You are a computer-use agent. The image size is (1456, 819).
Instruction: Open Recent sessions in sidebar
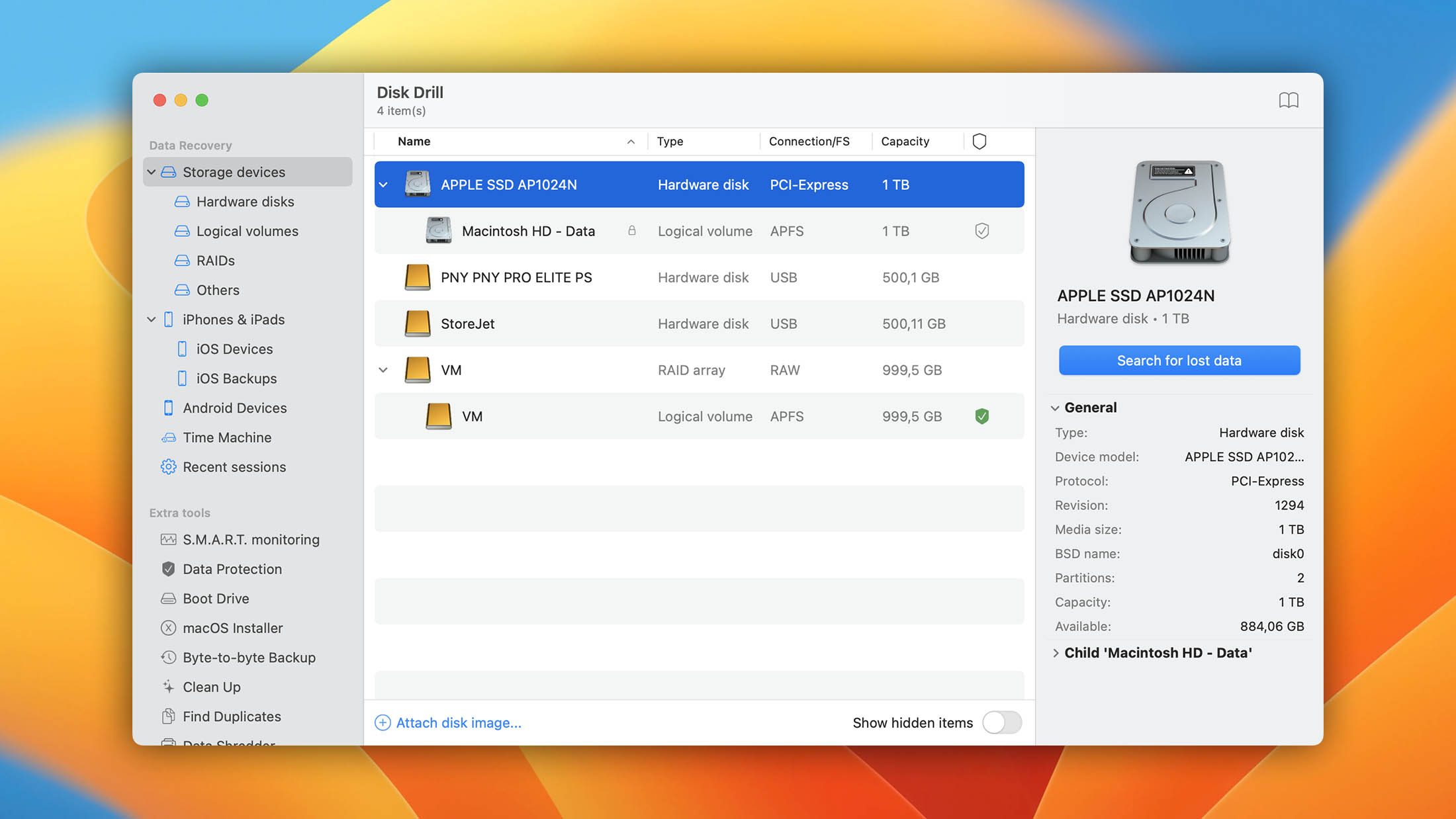click(x=234, y=466)
